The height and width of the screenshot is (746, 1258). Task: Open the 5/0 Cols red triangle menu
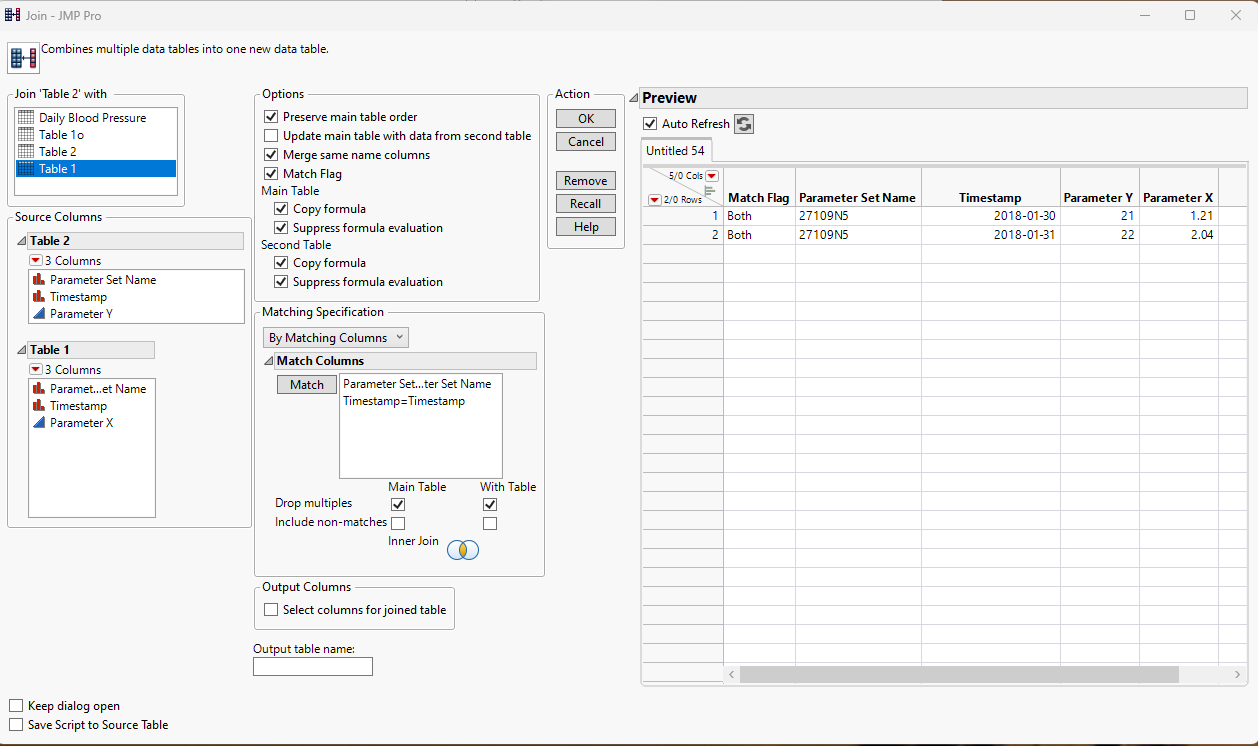(711, 174)
